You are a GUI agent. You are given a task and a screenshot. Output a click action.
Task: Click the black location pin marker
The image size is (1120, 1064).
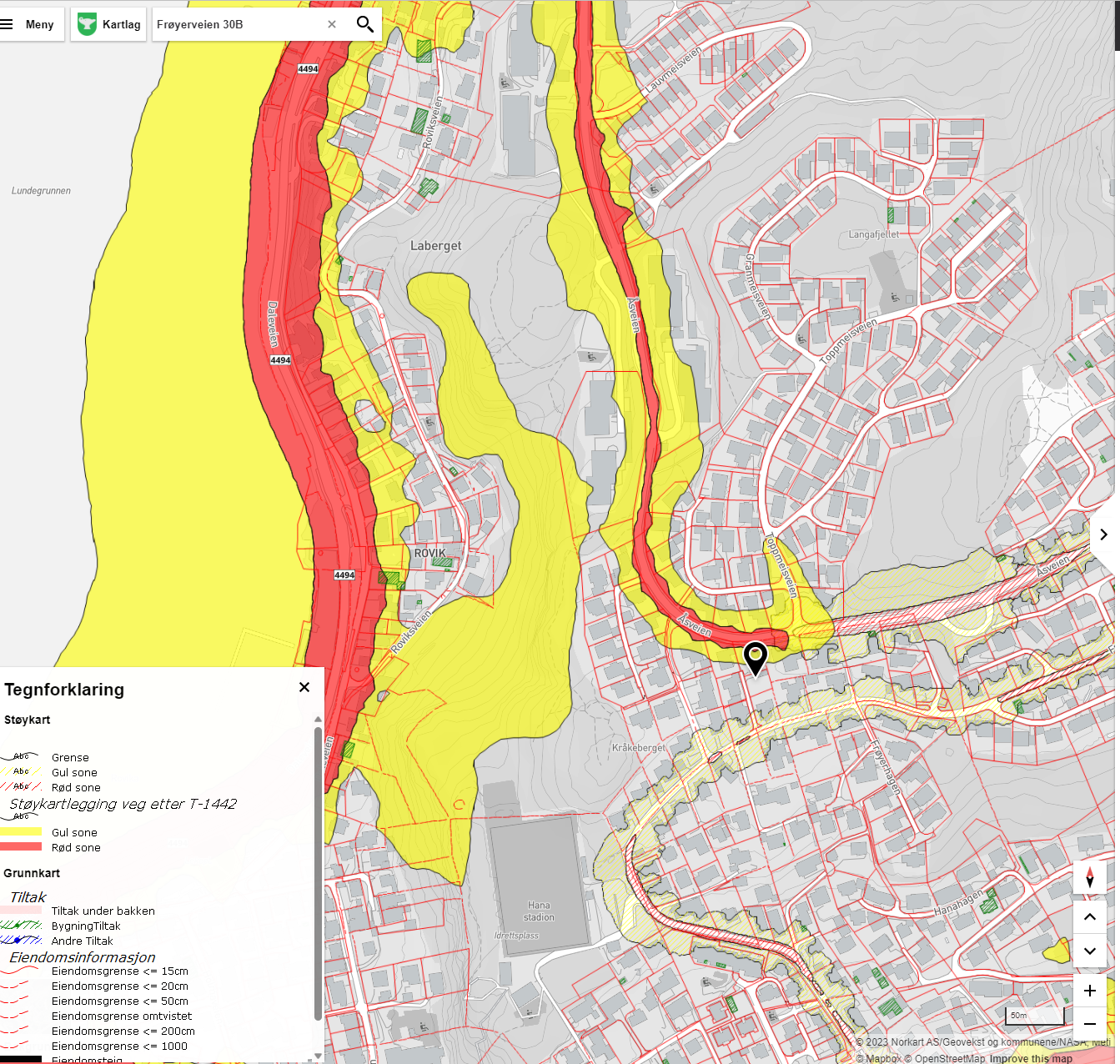pyautogui.click(x=755, y=658)
